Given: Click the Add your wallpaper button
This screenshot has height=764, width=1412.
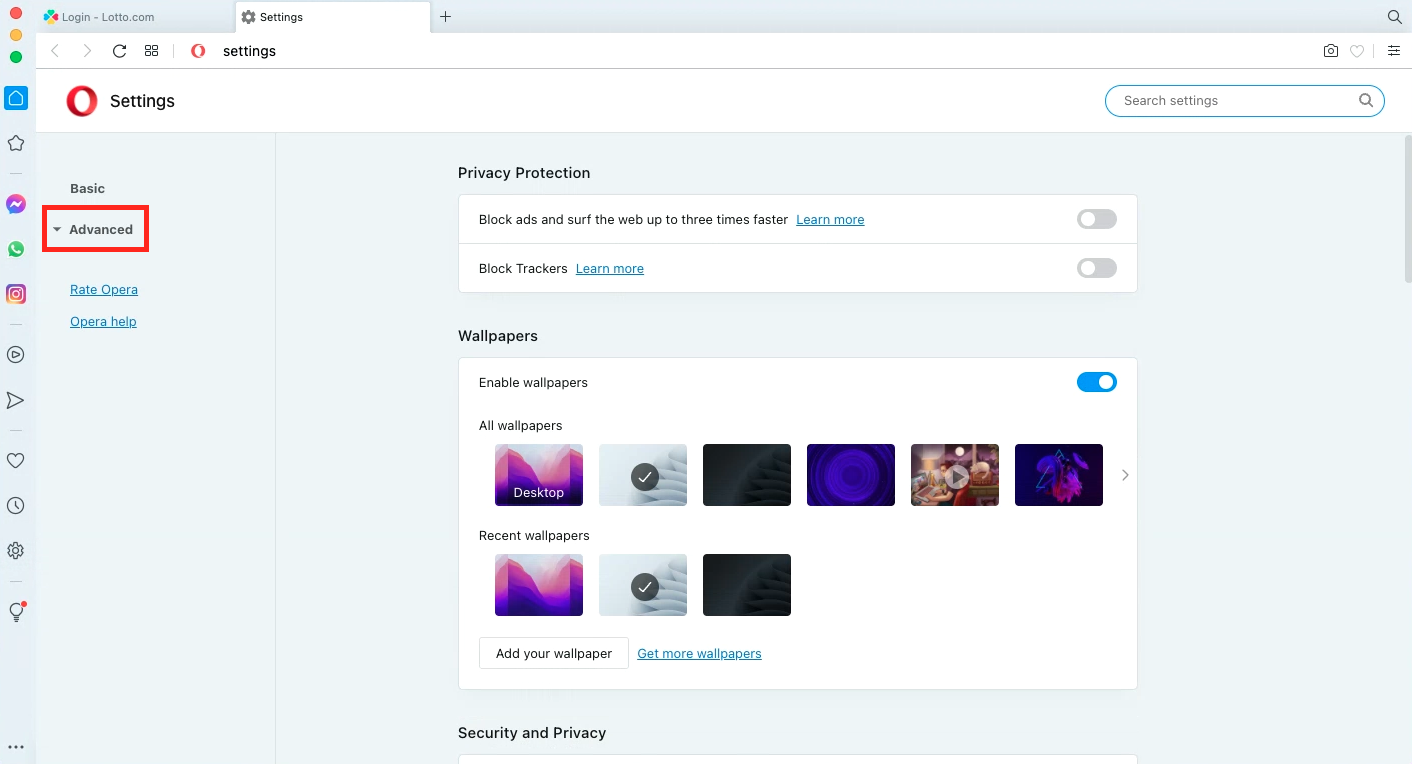Looking at the screenshot, I should [x=554, y=653].
